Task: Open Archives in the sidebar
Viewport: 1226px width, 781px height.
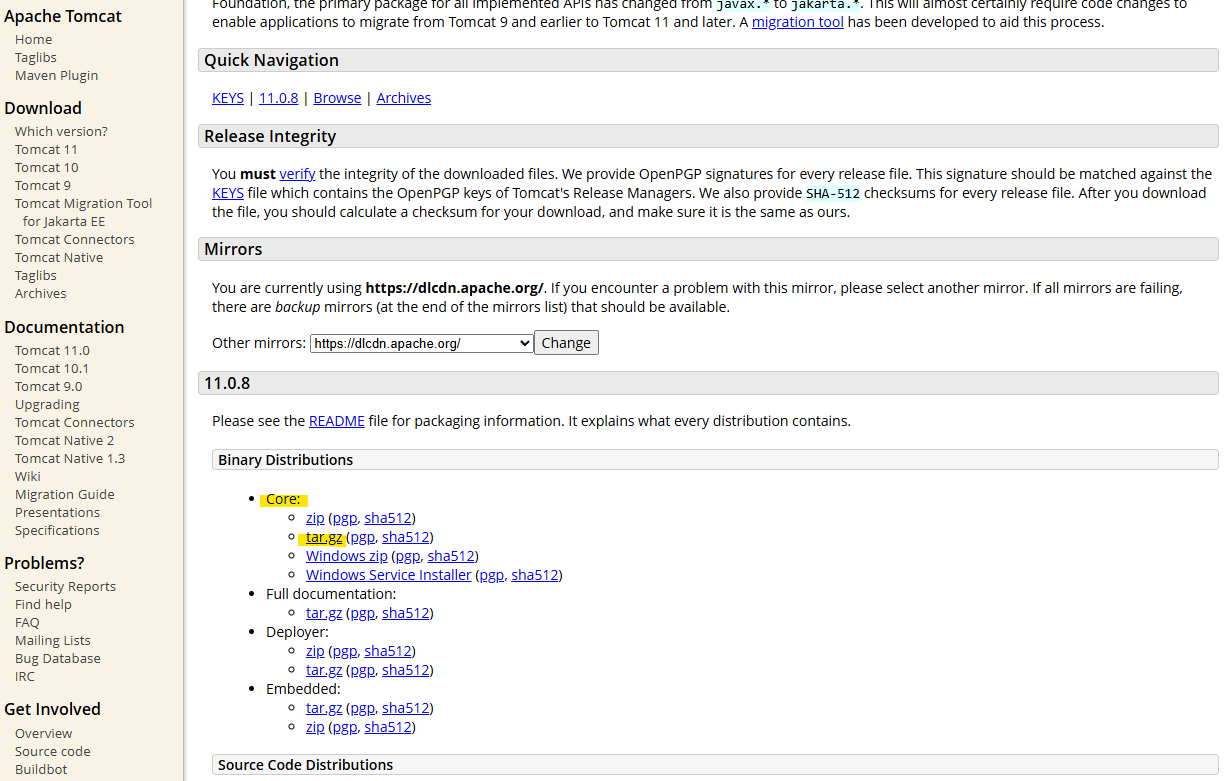Action: click(41, 293)
